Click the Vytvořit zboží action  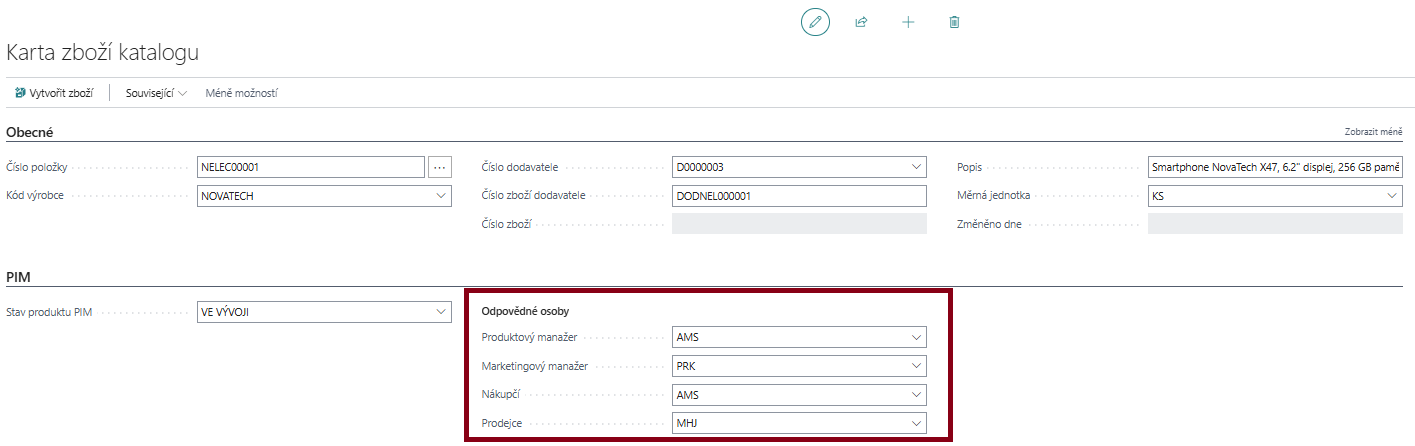[x=54, y=93]
